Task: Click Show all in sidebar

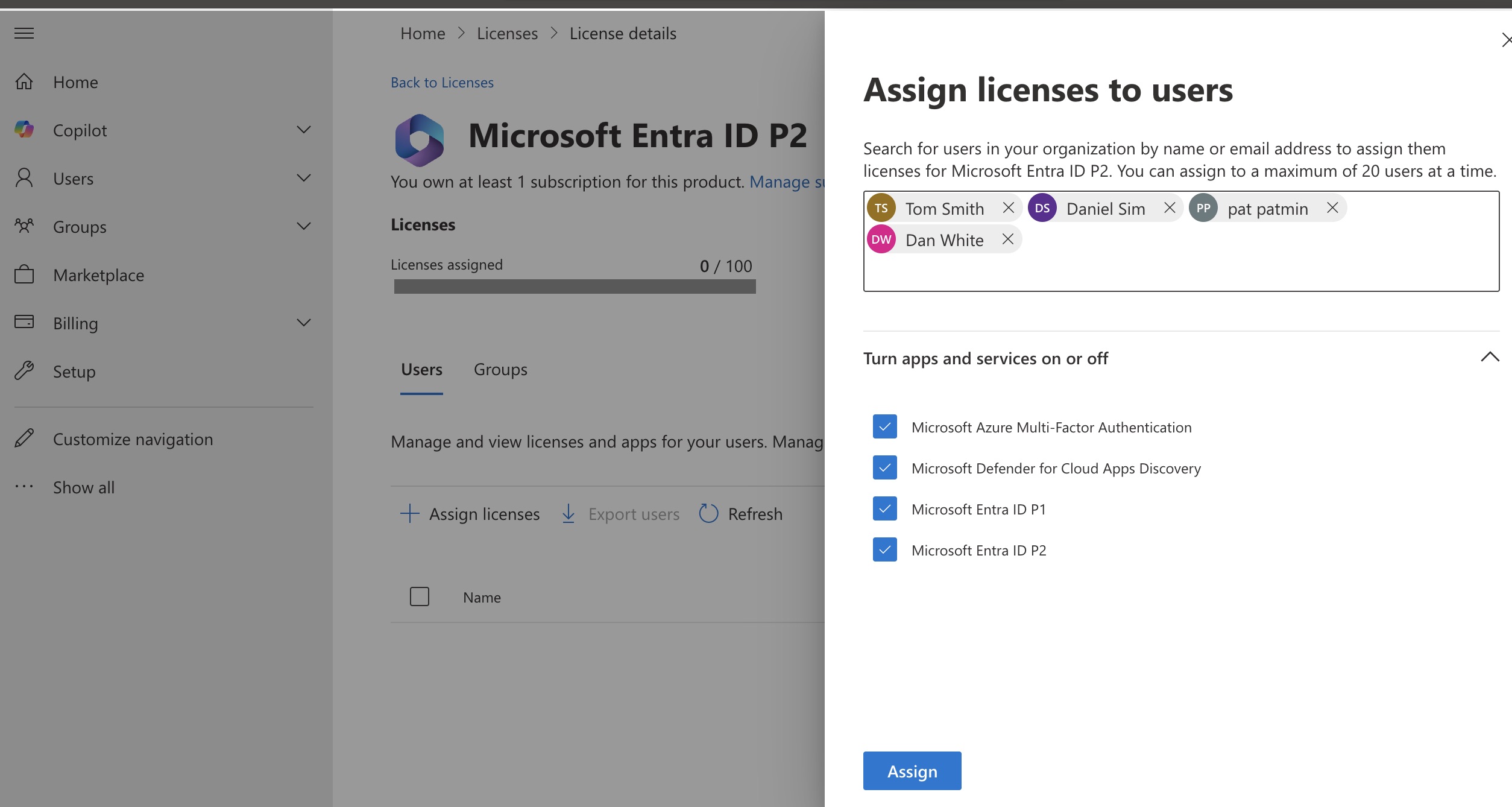Action: pos(84,487)
